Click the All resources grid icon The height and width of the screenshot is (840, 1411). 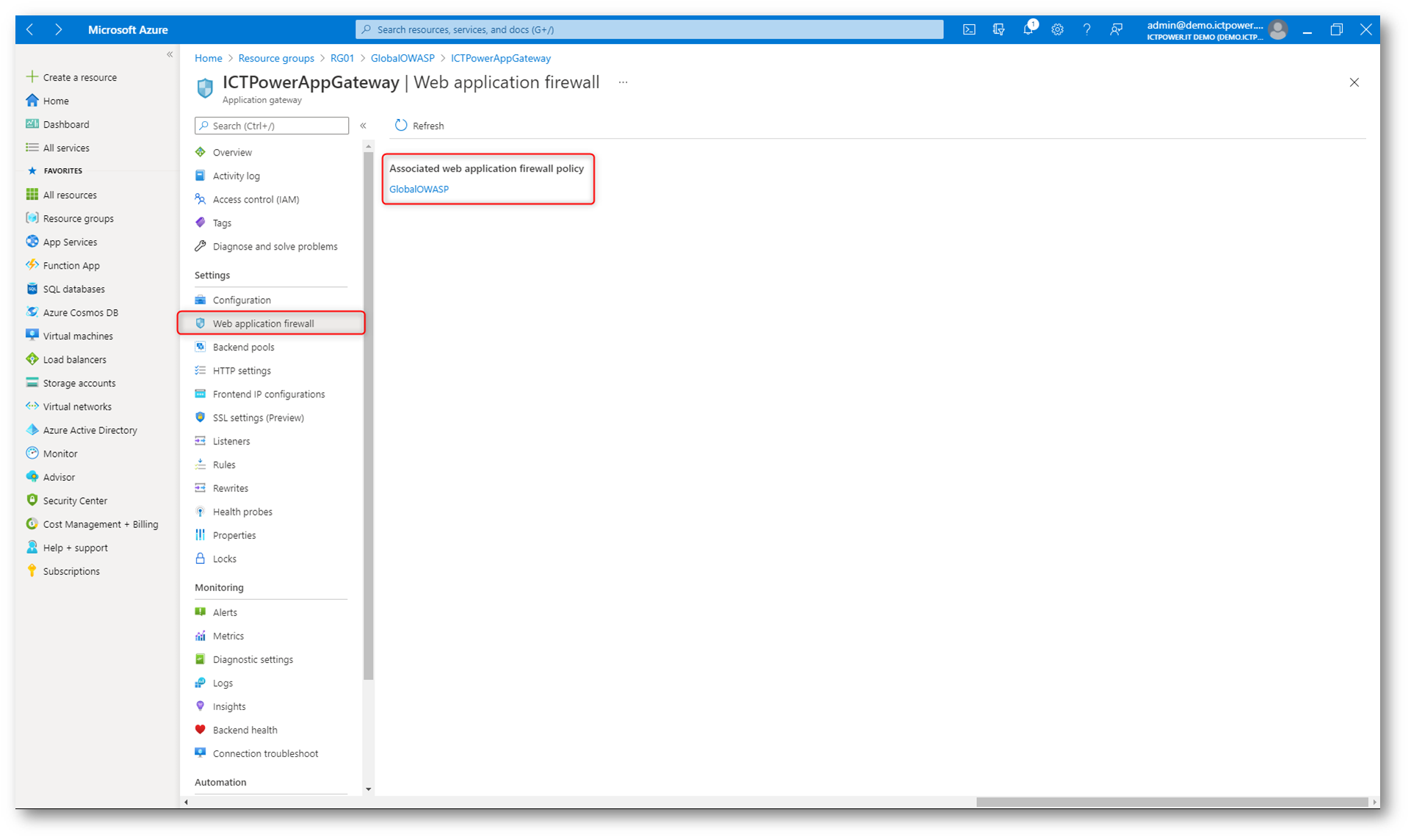click(x=32, y=194)
